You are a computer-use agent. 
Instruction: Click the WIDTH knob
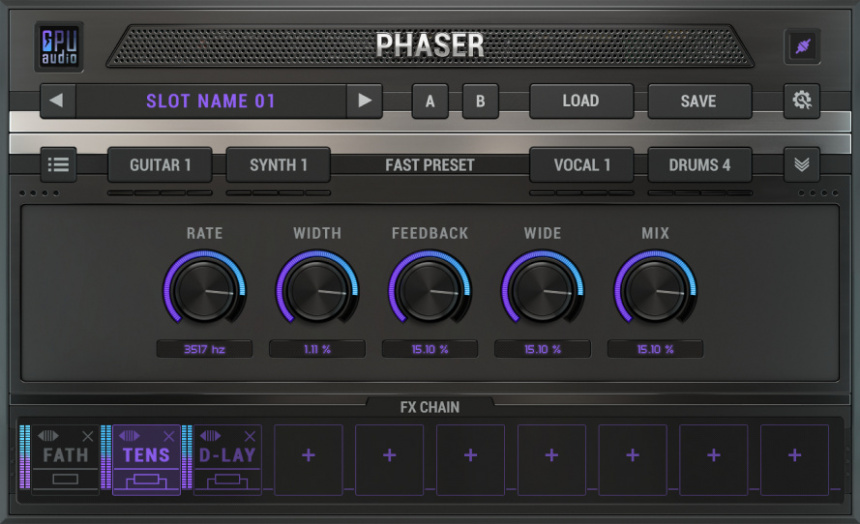point(318,290)
